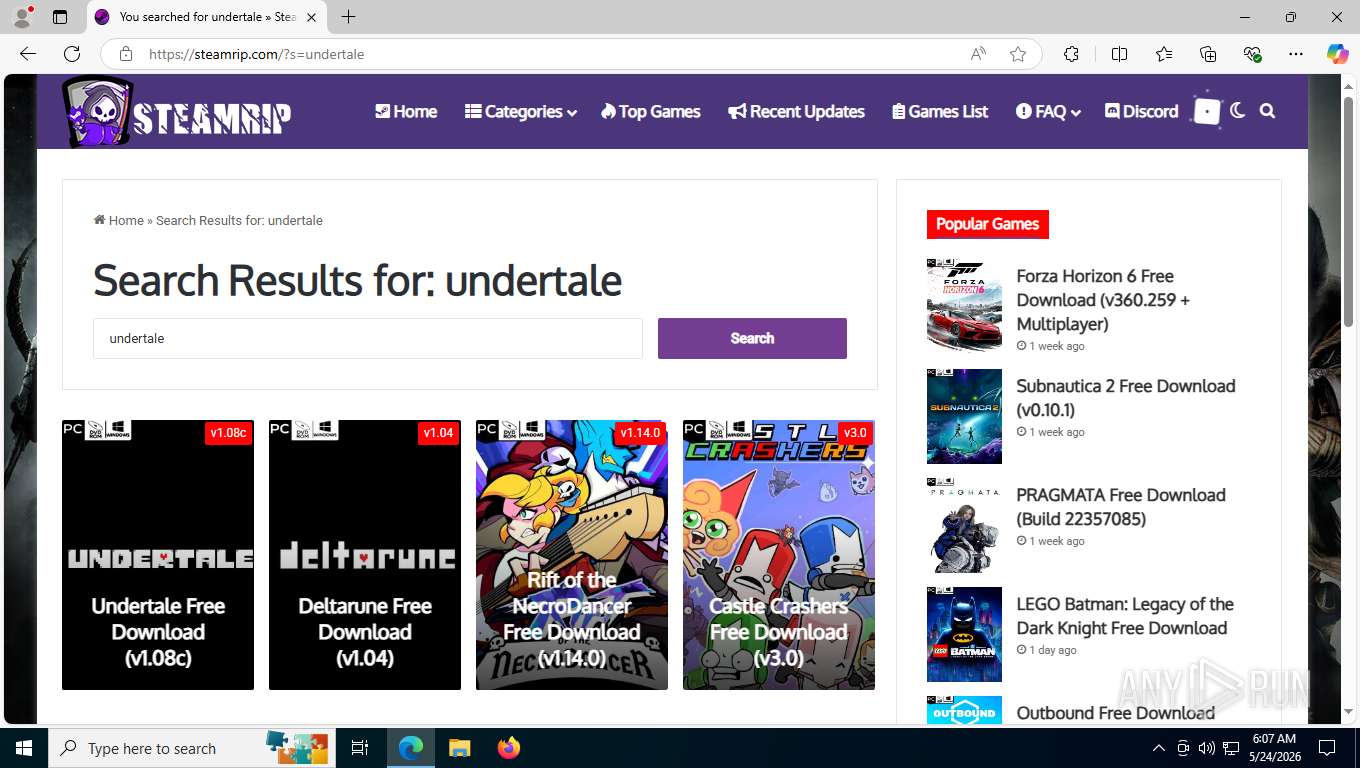Click the Subnautica 2 thumbnail
The width and height of the screenshot is (1360, 768).
pos(964,416)
